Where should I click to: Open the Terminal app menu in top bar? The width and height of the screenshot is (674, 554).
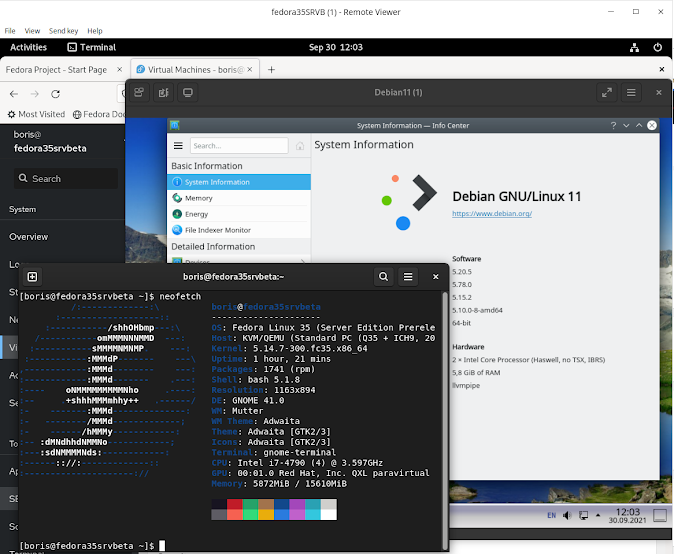tap(92, 47)
